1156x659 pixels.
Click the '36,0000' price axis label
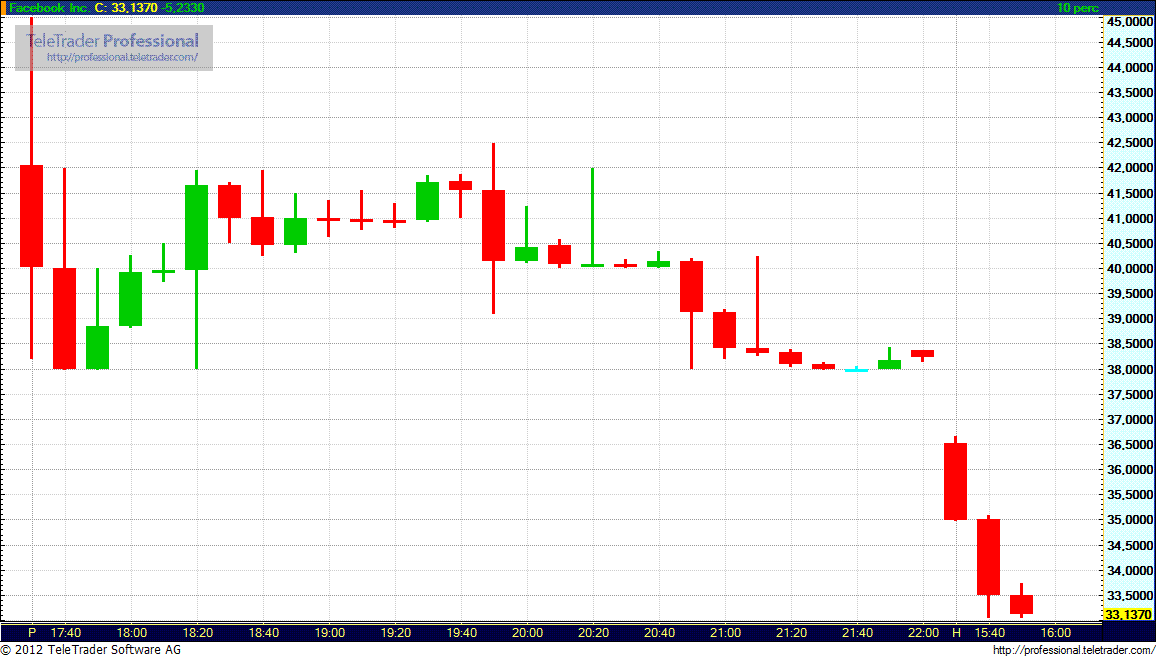1129,470
